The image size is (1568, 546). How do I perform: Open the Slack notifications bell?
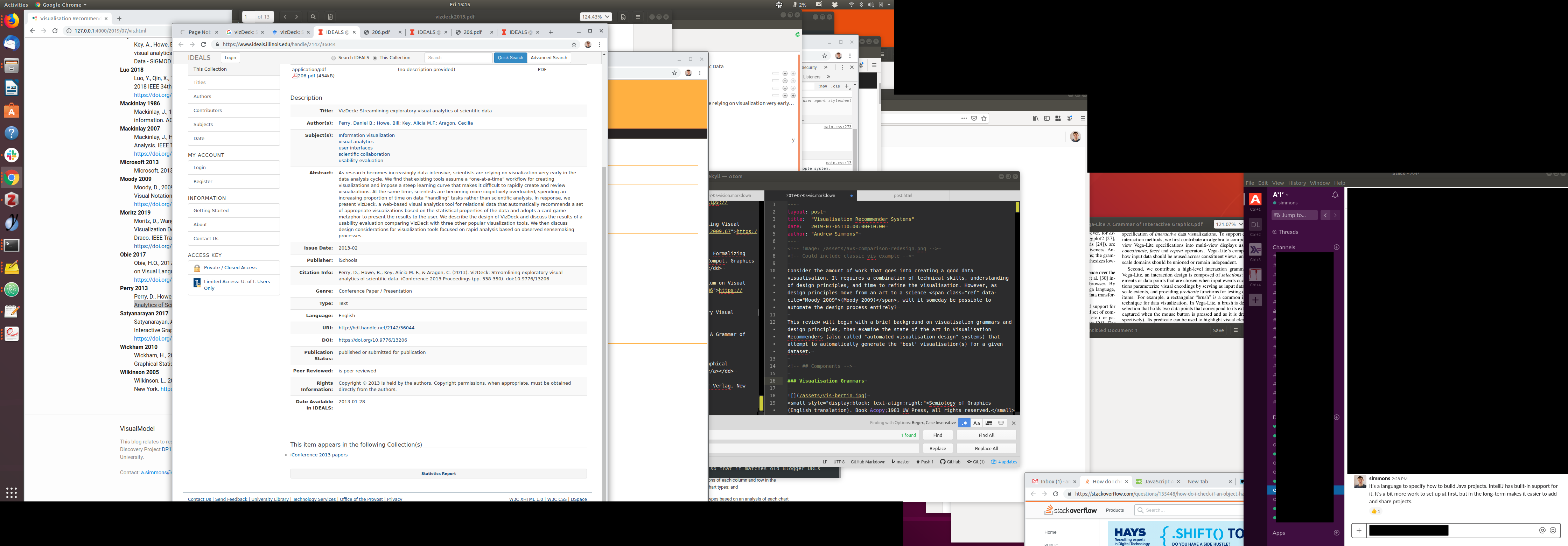pos(1335,195)
